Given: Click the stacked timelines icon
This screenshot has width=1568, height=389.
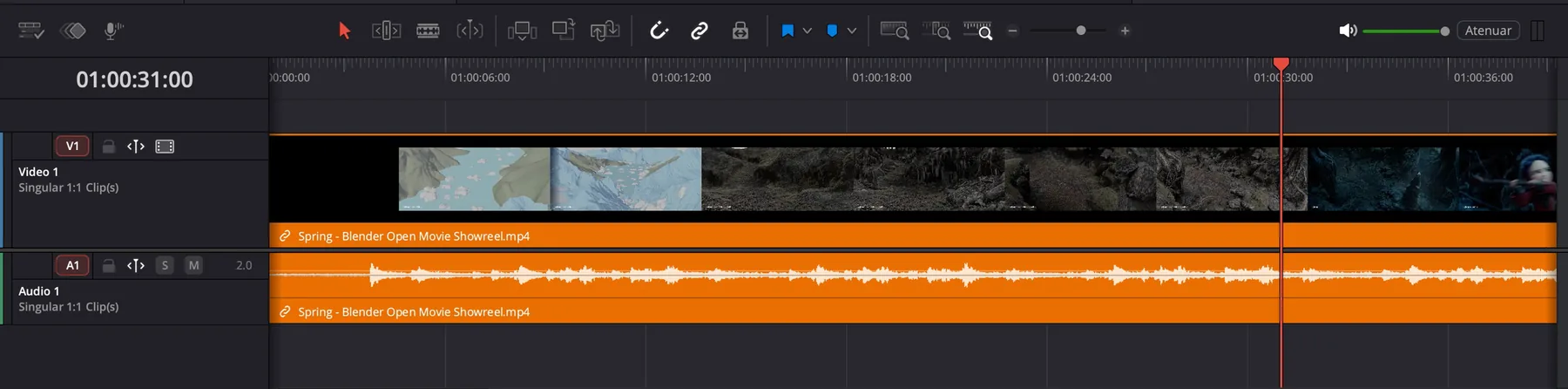Looking at the screenshot, I should (x=72, y=31).
